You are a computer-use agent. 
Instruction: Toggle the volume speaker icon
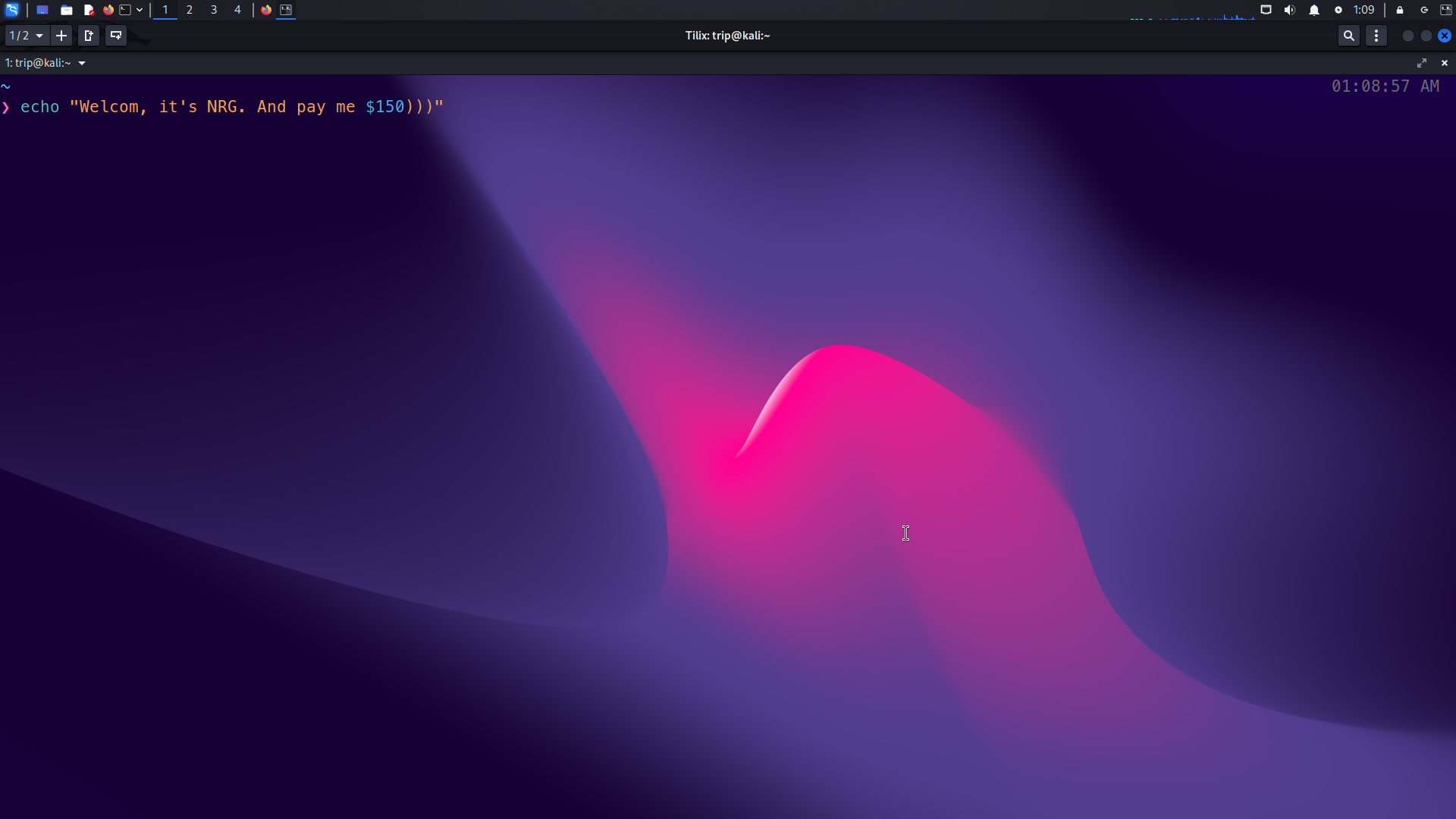pos(1289,10)
